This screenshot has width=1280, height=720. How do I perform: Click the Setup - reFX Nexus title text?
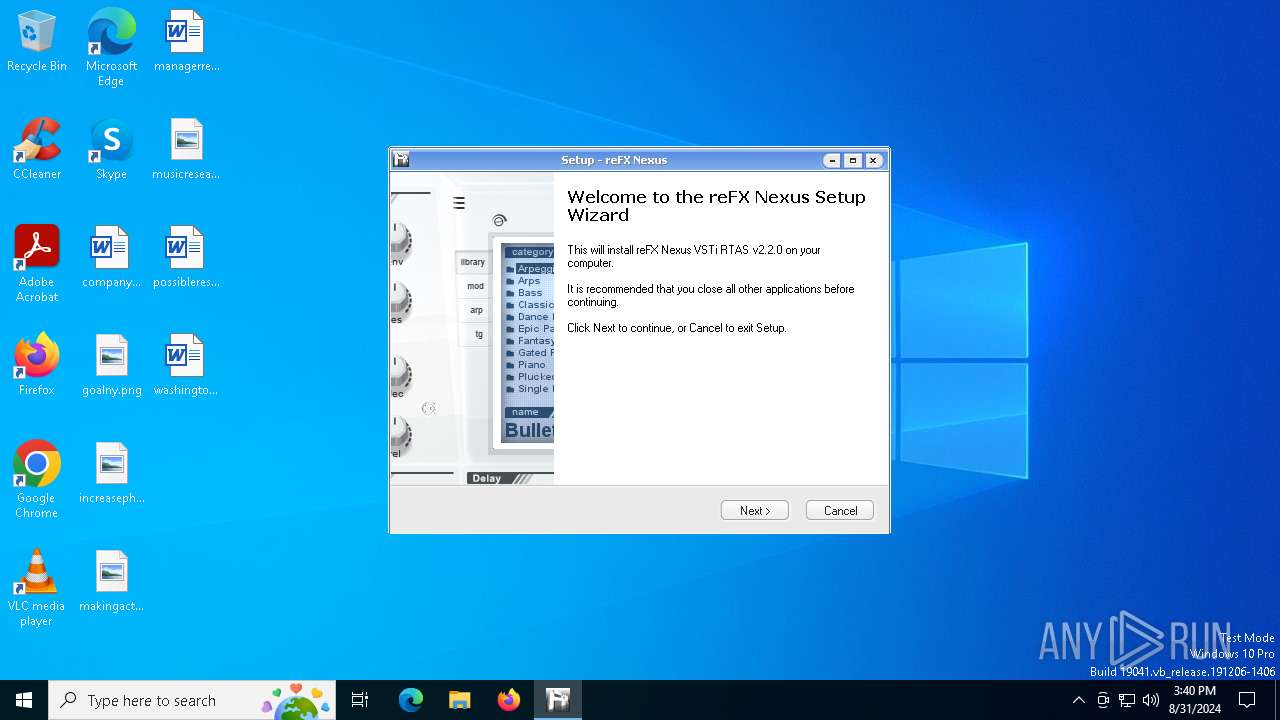(614, 160)
